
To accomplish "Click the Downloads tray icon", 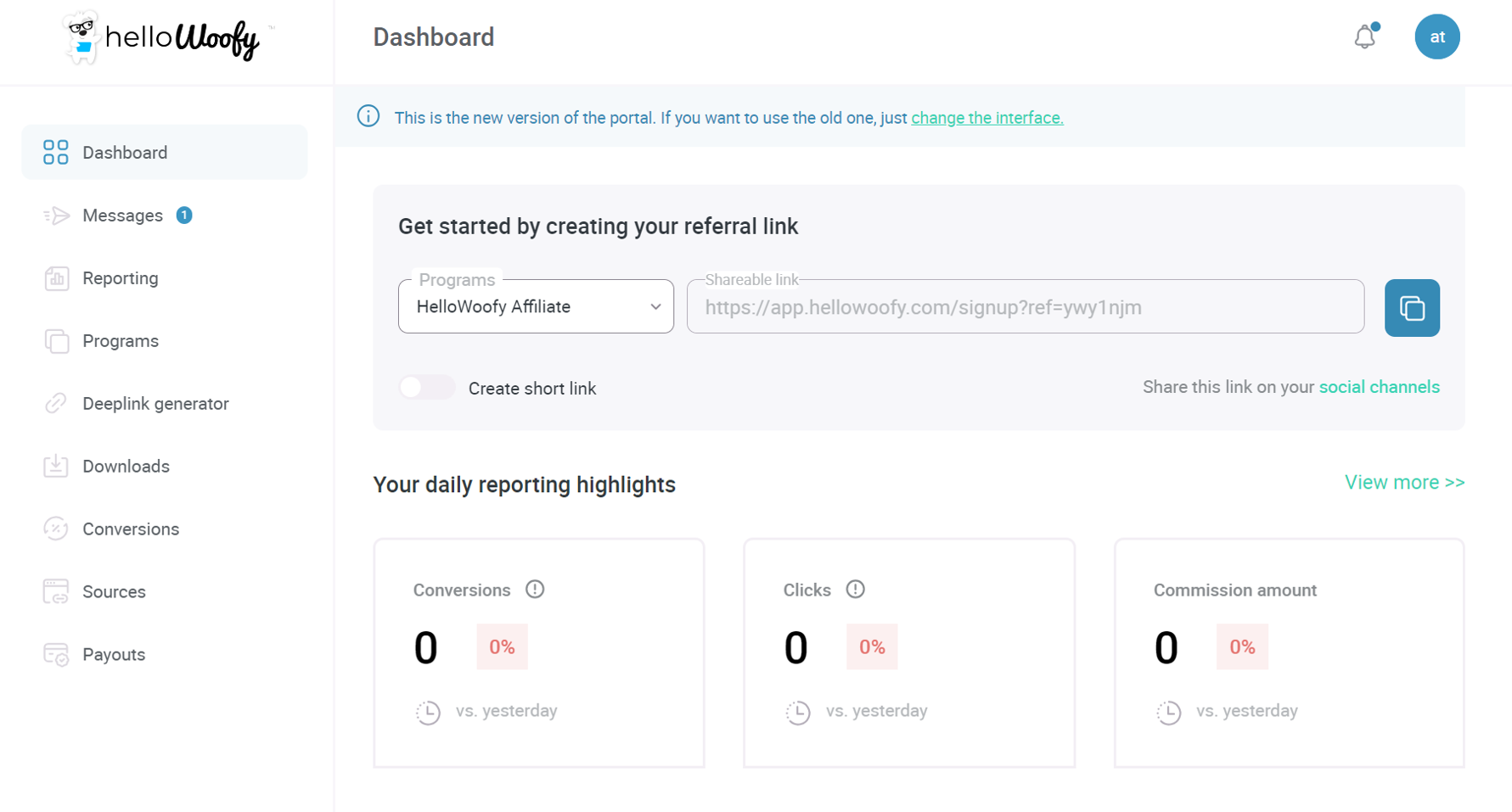I will (x=56, y=466).
